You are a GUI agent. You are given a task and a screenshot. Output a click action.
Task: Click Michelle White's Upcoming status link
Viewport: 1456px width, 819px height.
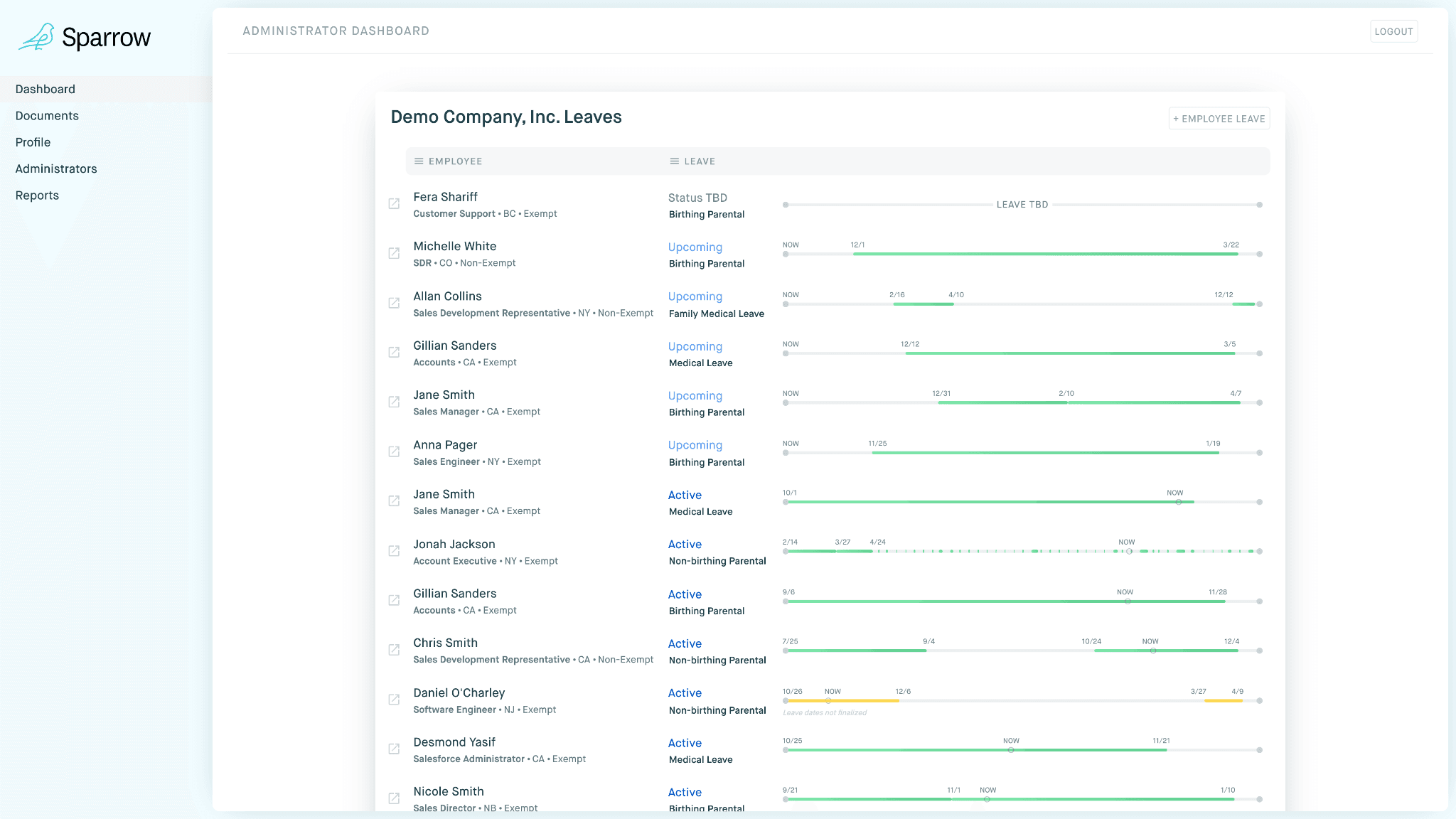coord(695,247)
